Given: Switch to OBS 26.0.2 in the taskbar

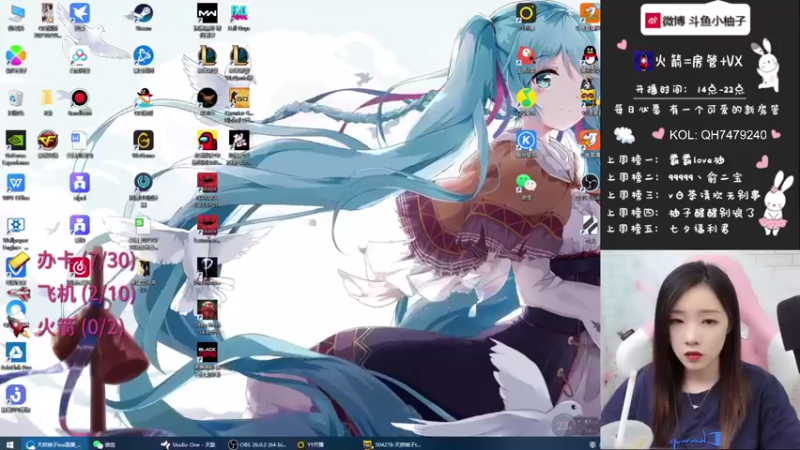Looking at the screenshot, I should click(x=258, y=445).
